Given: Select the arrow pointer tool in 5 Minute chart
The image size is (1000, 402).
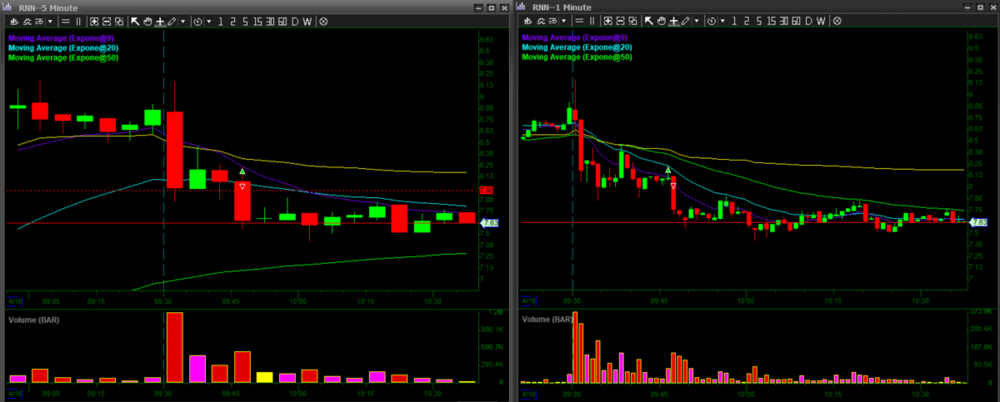Looking at the screenshot, I should [135, 21].
